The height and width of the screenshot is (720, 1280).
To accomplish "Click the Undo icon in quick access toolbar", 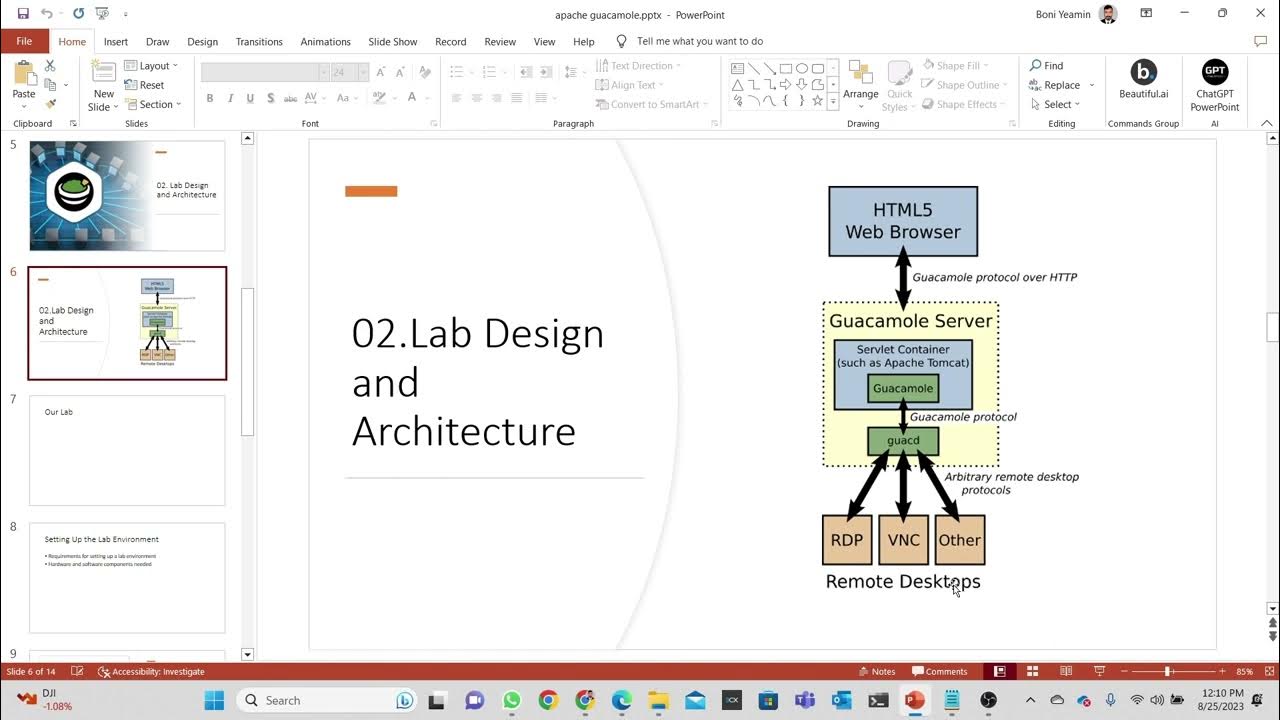I will coord(46,14).
